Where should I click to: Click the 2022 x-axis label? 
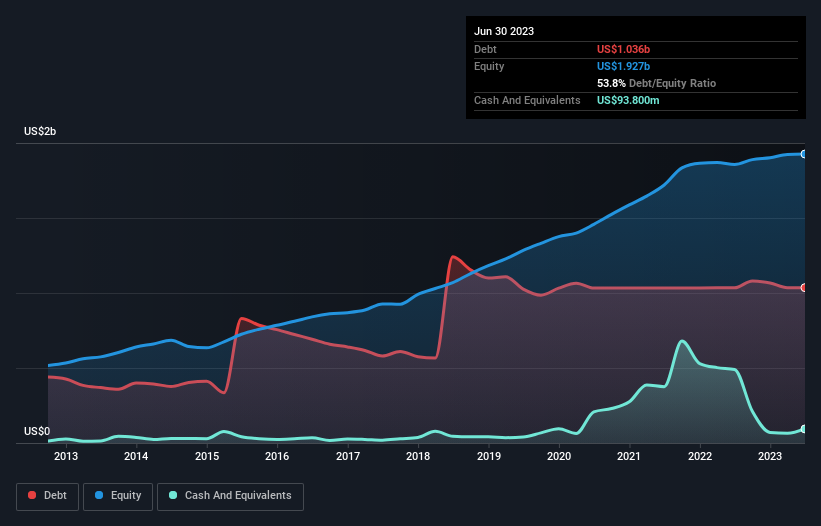pos(700,456)
